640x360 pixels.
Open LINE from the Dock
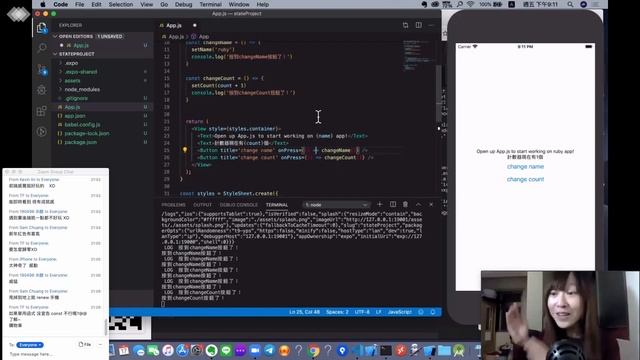click(226, 350)
